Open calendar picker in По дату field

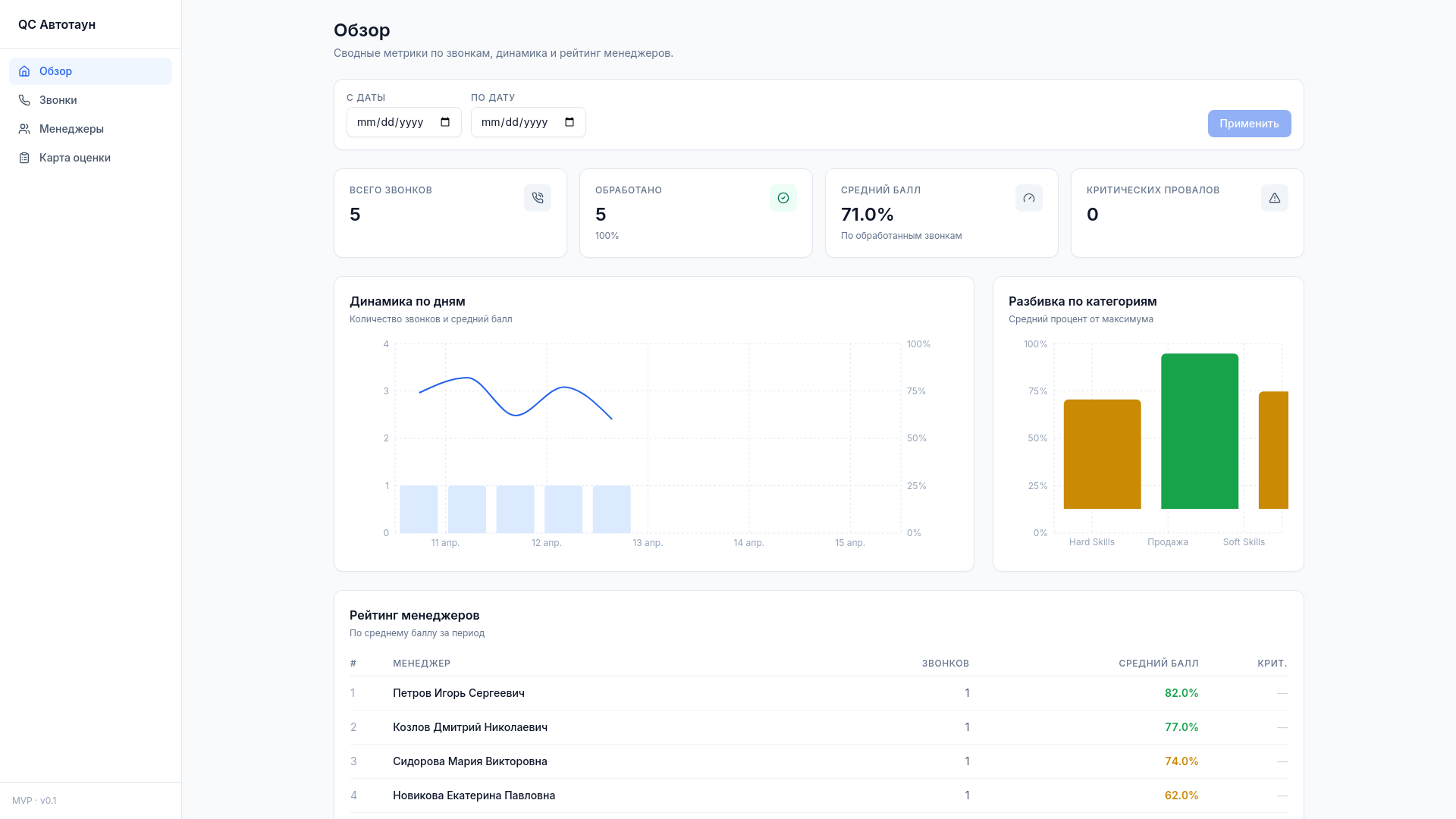pos(570,122)
